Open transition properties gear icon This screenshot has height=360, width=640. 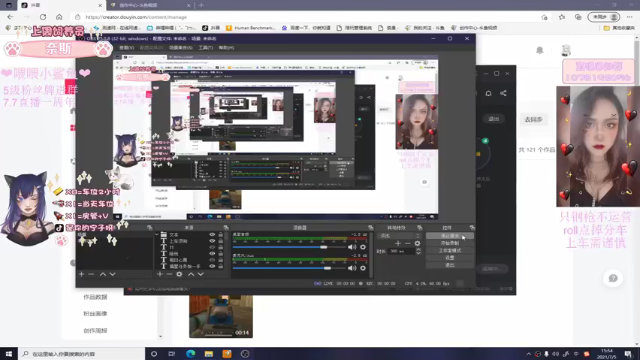point(417,243)
